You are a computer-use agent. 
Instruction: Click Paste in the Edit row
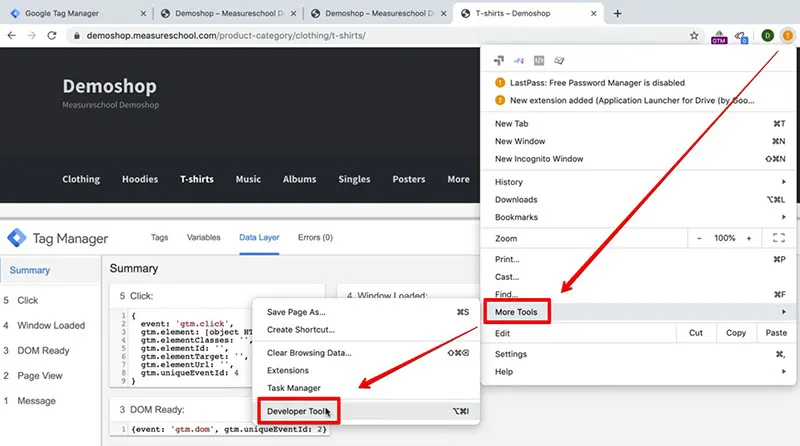[x=776, y=333]
